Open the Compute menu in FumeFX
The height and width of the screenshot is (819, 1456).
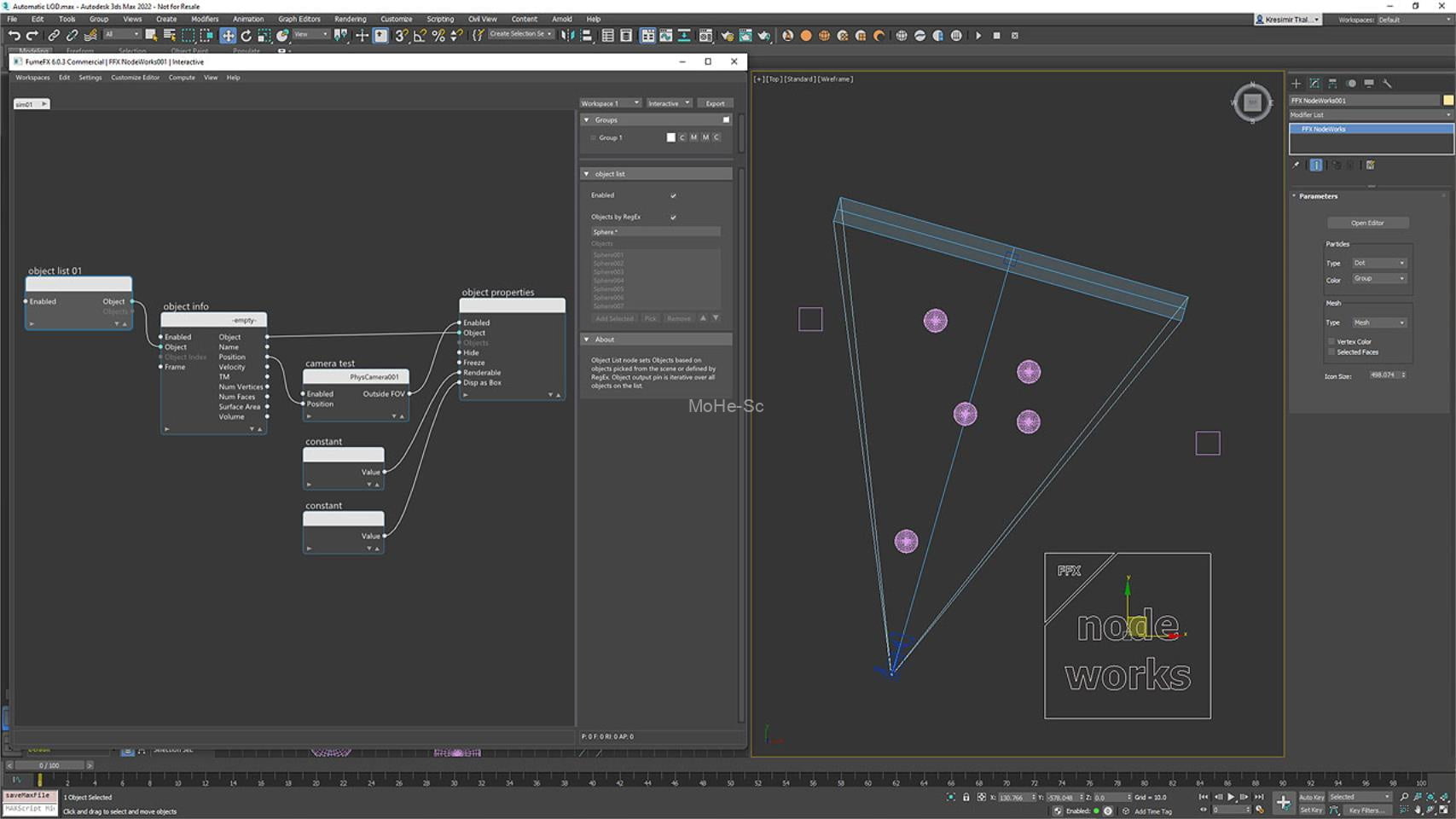182,78
